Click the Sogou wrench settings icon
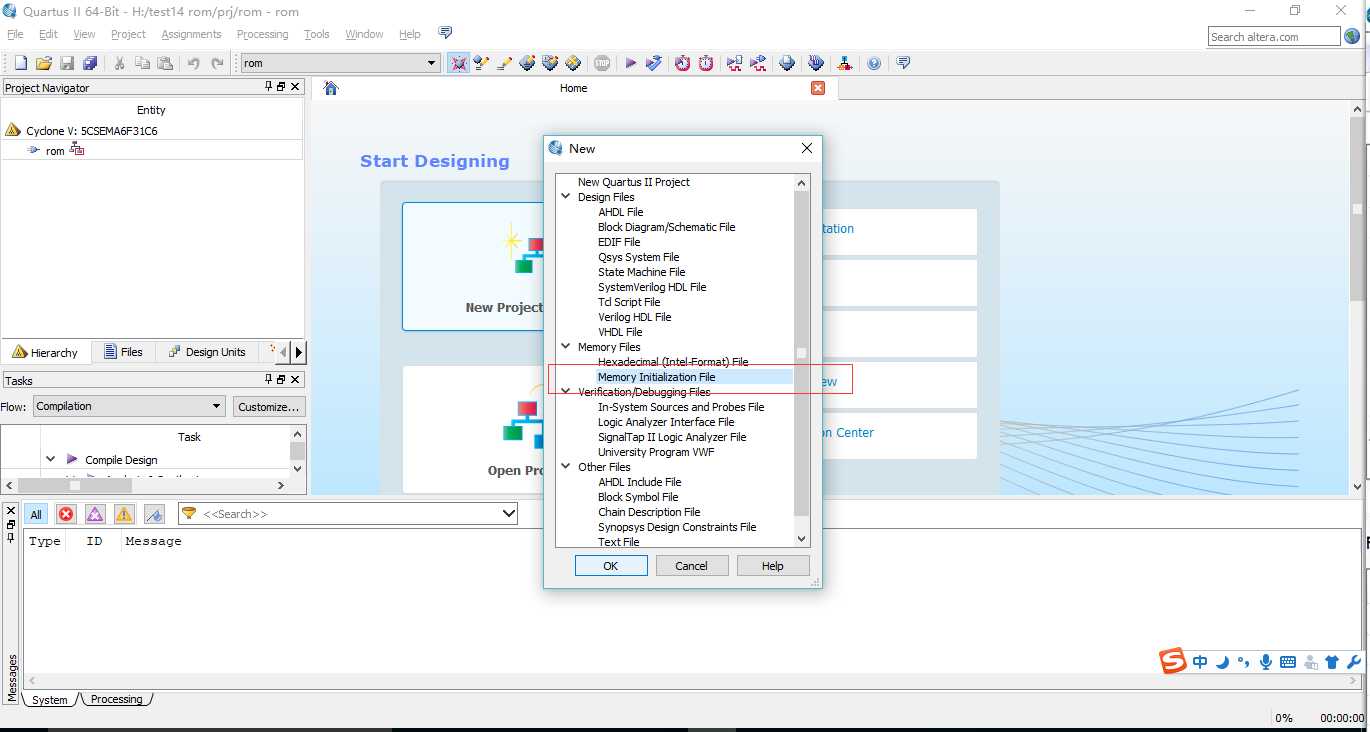 1354,662
